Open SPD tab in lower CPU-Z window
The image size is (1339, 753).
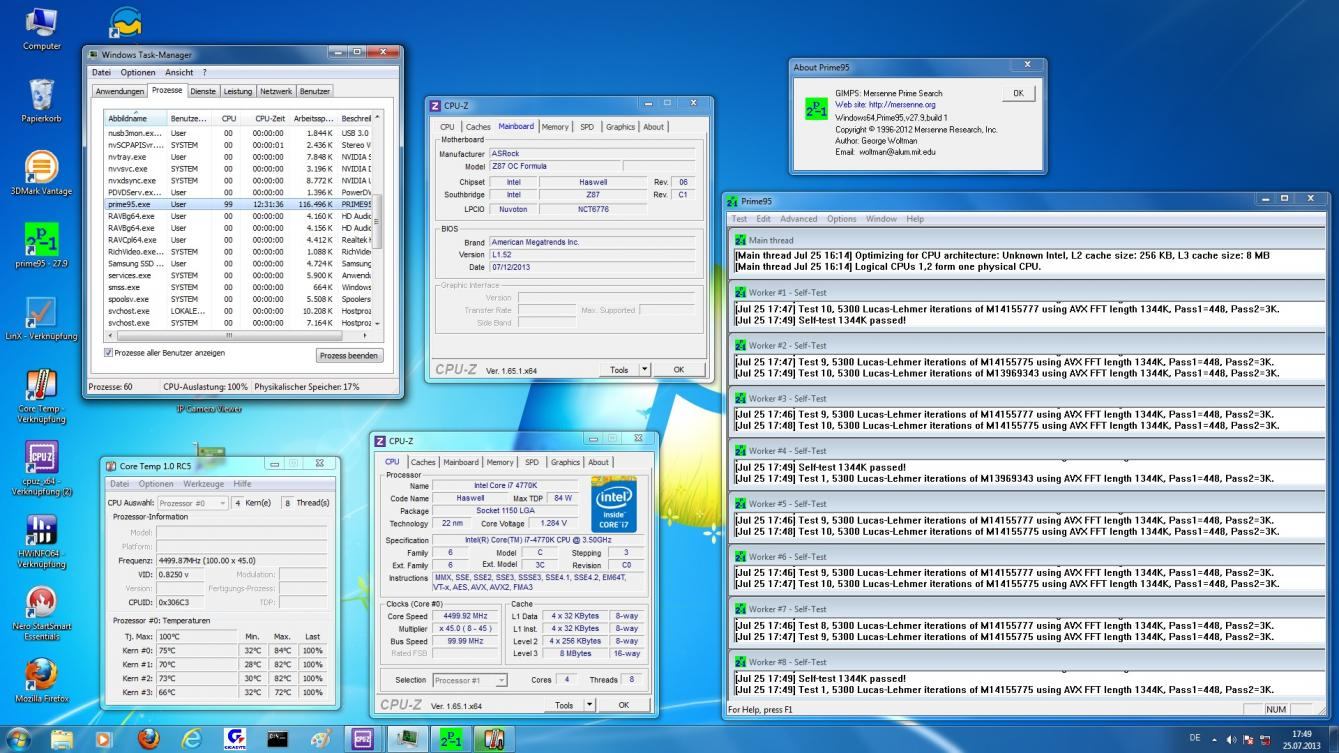(x=531, y=462)
